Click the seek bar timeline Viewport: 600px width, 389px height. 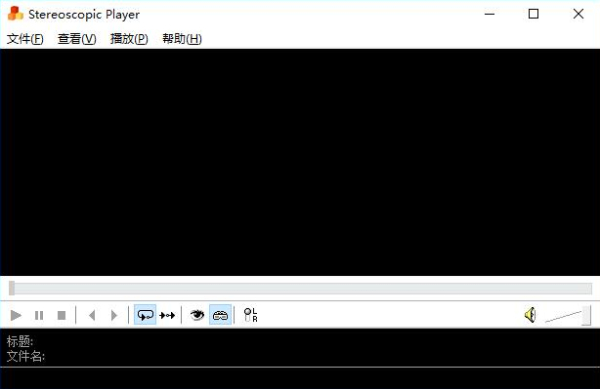coord(300,288)
